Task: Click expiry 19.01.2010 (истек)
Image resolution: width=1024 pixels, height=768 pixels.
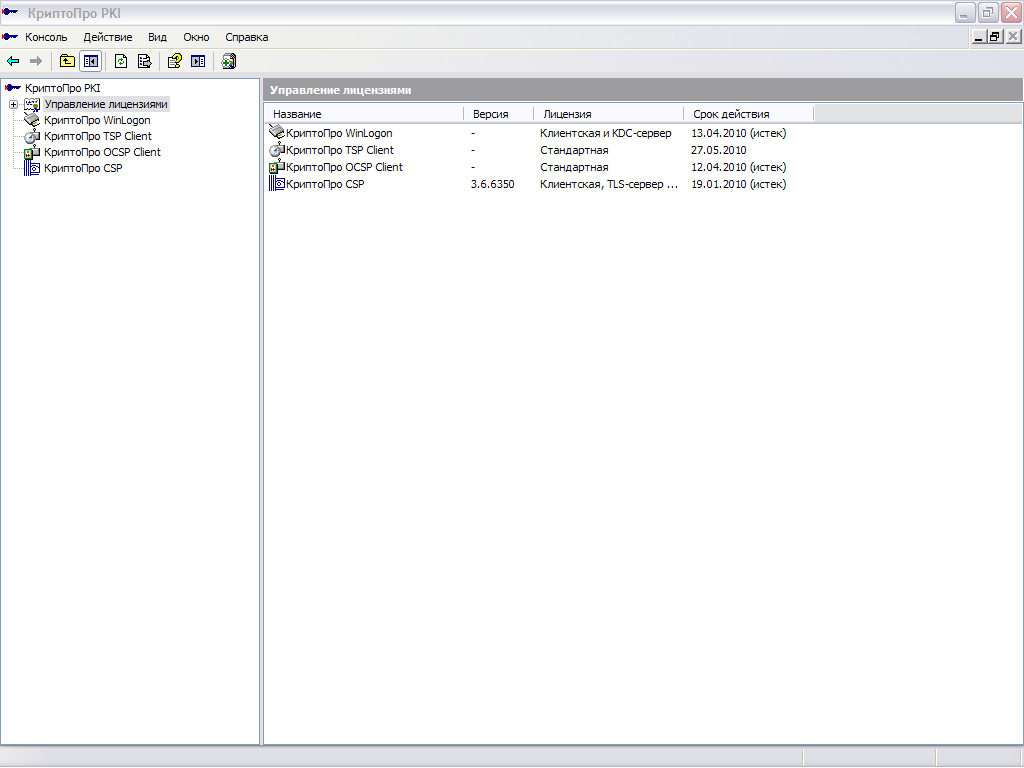Action: pyautogui.click(x=739, y=184)
